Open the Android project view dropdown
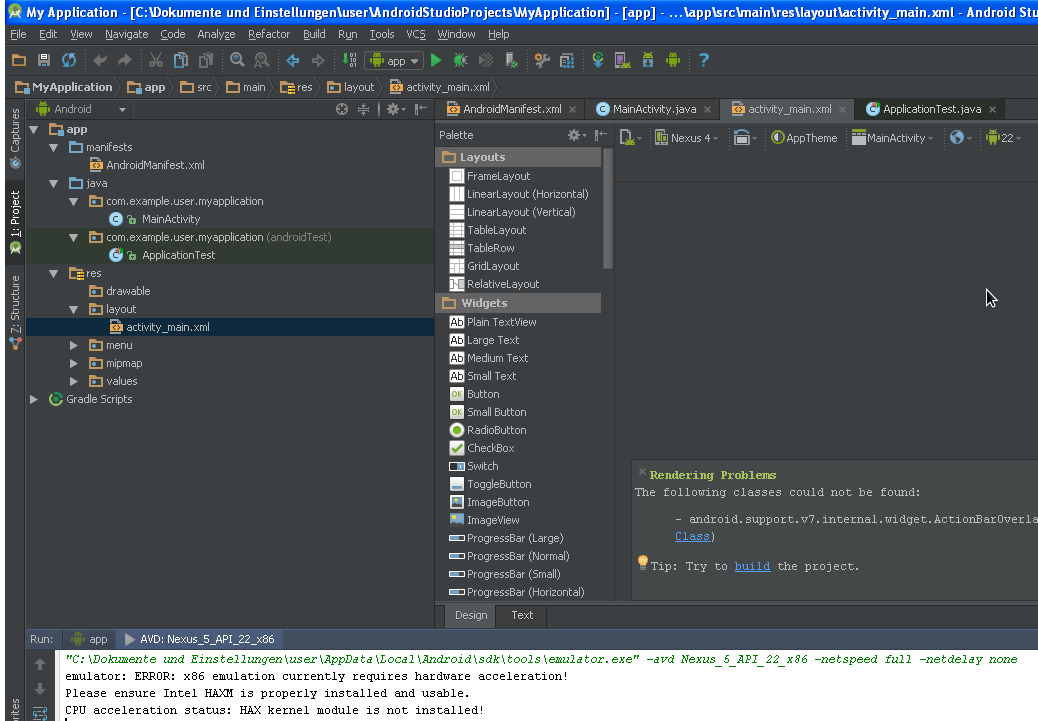 tap(81, 109)
